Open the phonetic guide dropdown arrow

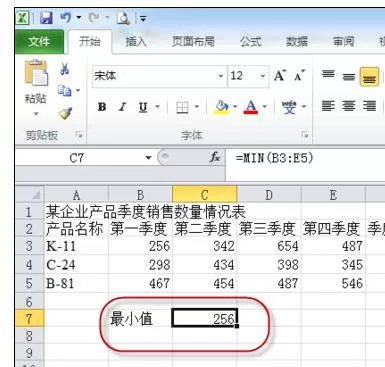tap(304, 107)
